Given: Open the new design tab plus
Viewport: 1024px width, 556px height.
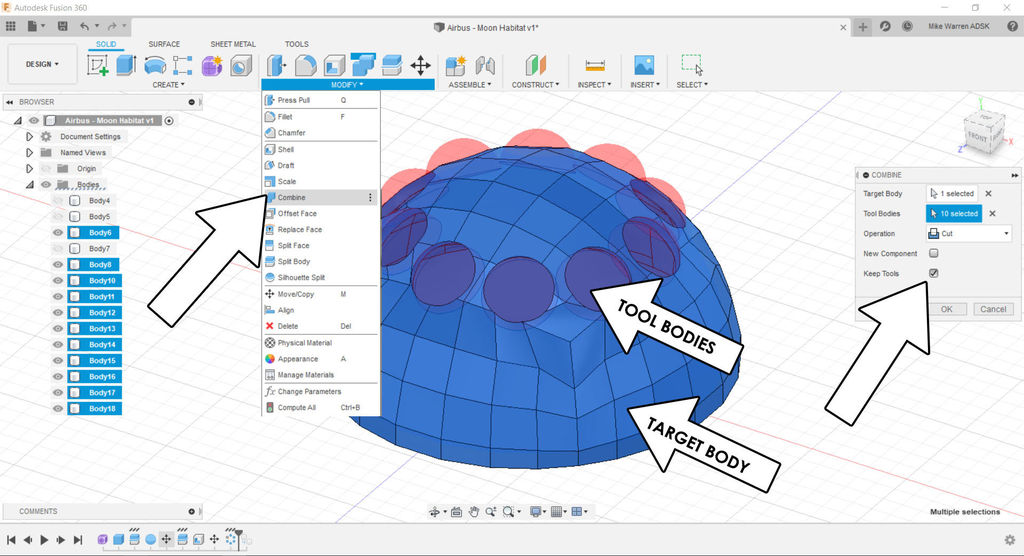Looking at the screenshot, I should 863,27.
